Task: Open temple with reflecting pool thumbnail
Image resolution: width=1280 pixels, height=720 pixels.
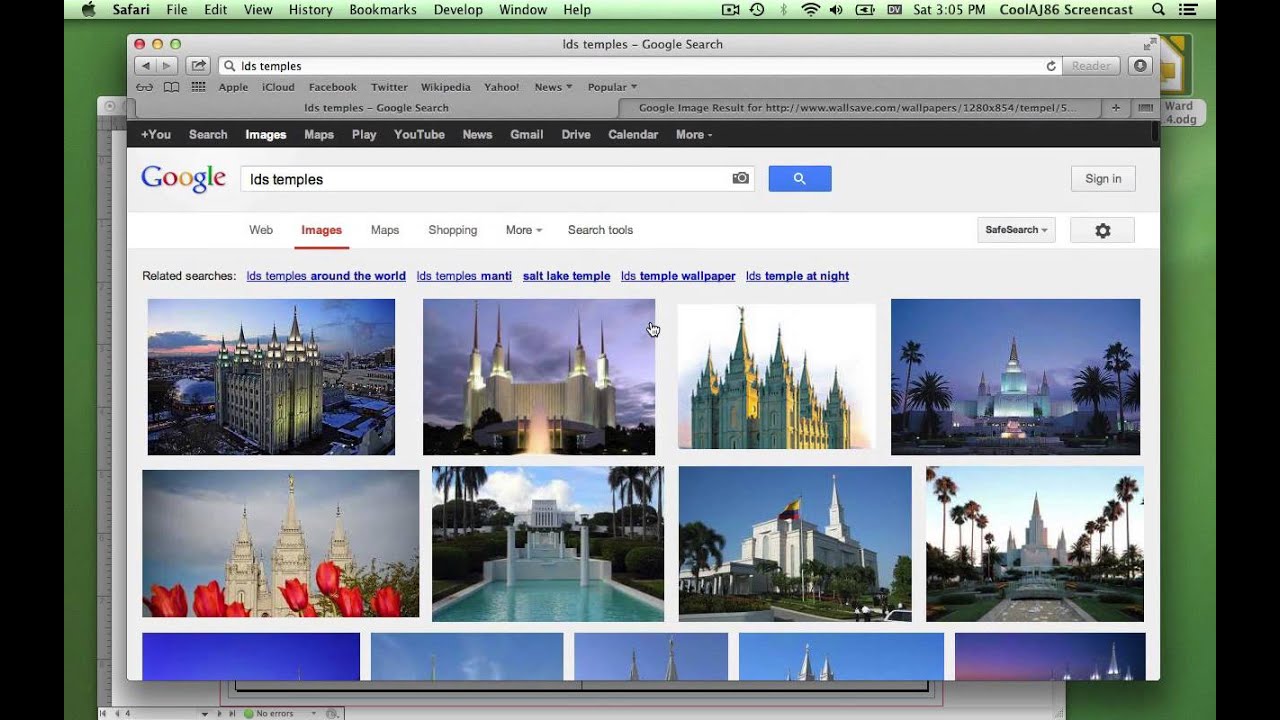Action: coord(547,544)
